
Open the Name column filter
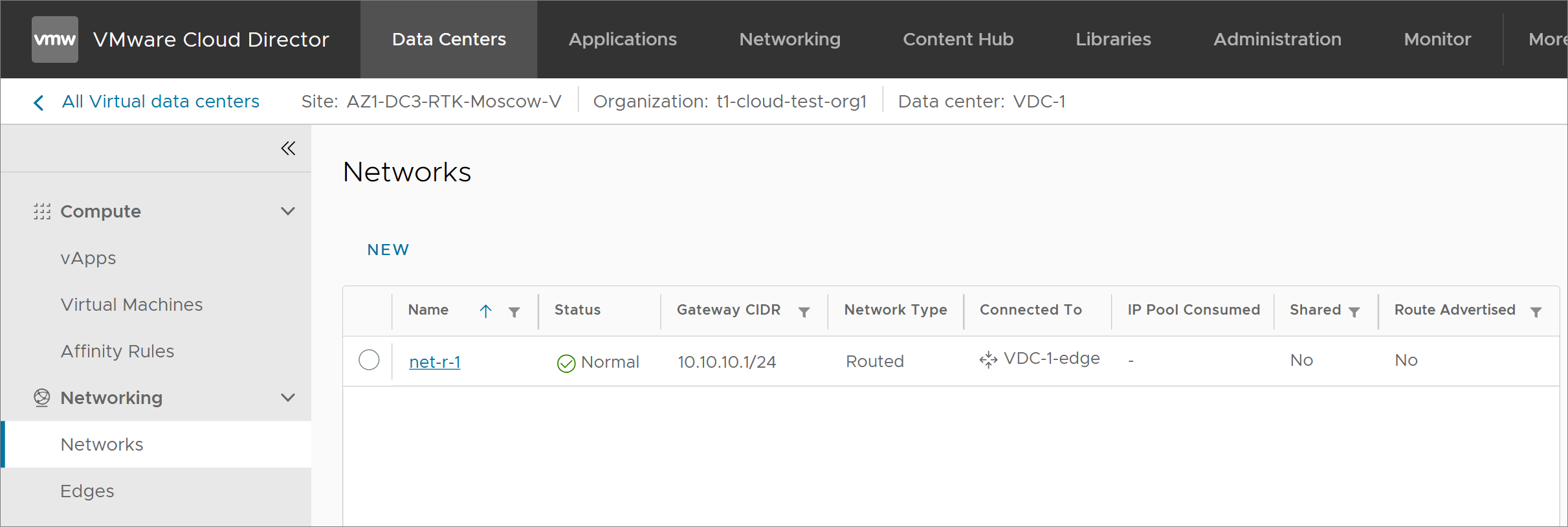(x=514, y=312)
